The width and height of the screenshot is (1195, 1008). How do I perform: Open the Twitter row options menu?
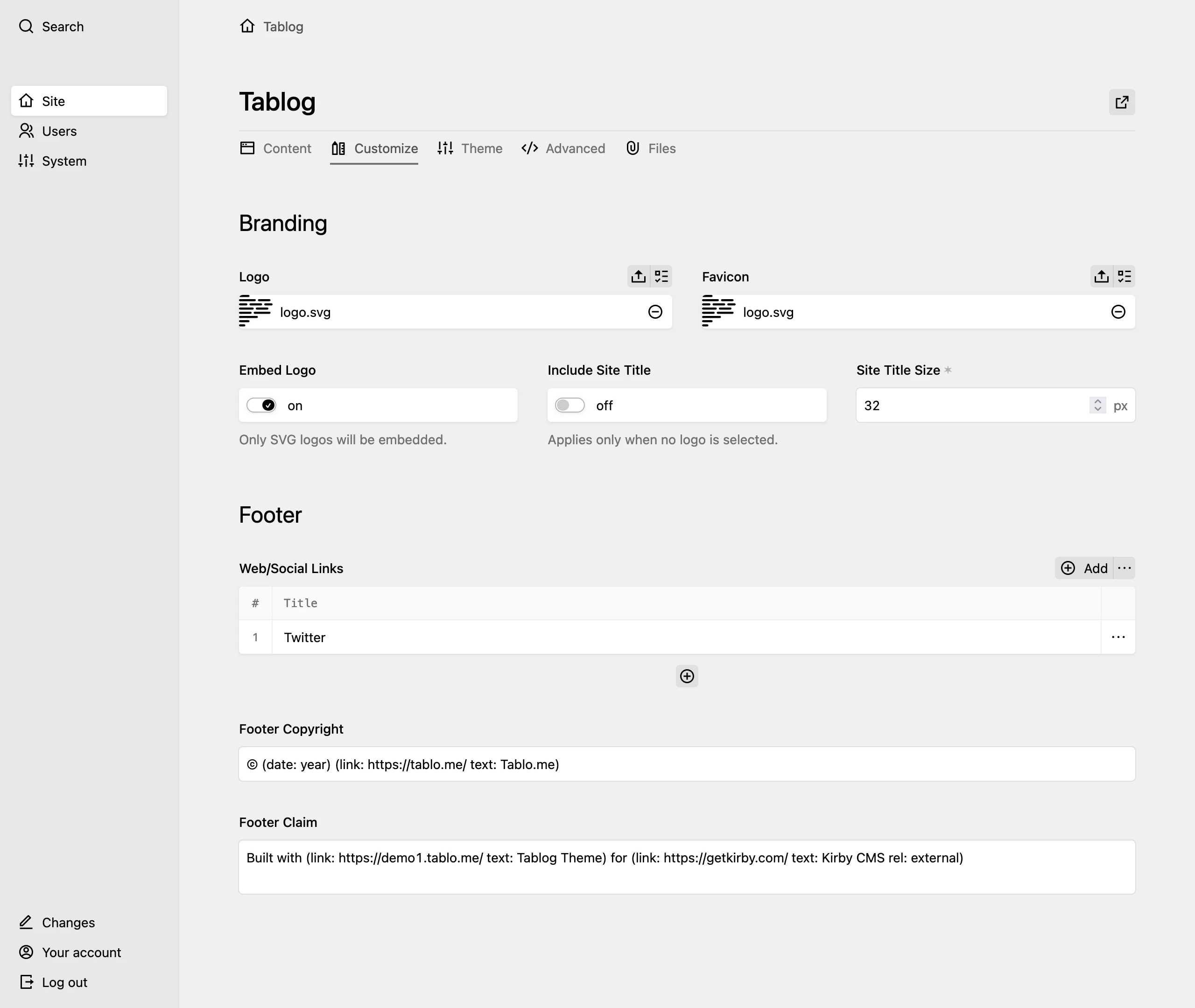[1118, 637]
